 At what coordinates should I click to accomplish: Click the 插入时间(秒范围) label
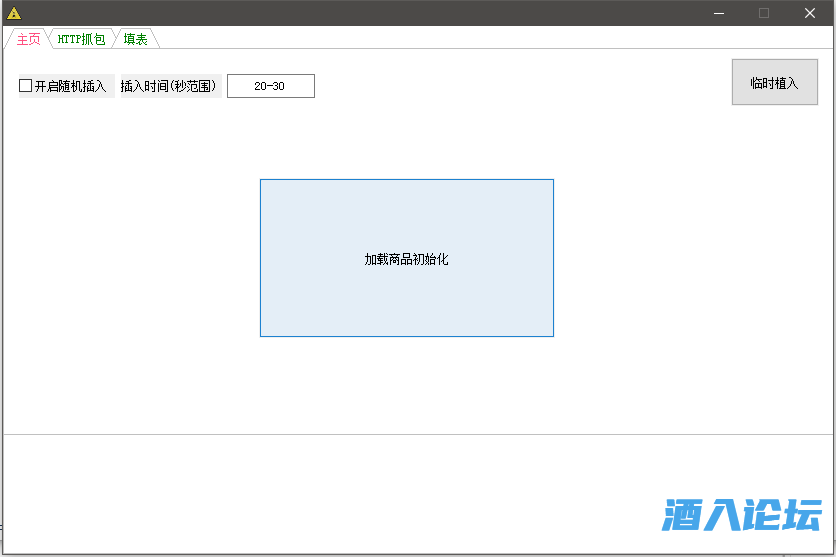click(x=168, y=86)
